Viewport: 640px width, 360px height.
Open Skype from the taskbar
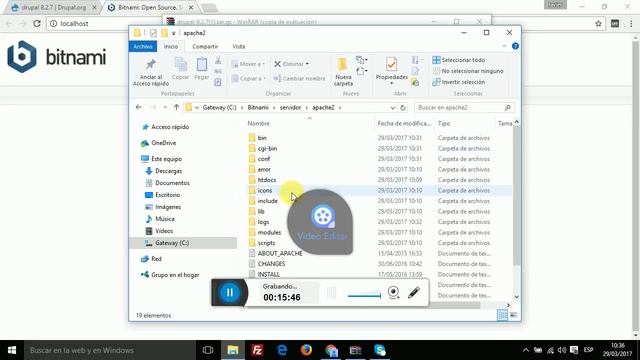380,350
